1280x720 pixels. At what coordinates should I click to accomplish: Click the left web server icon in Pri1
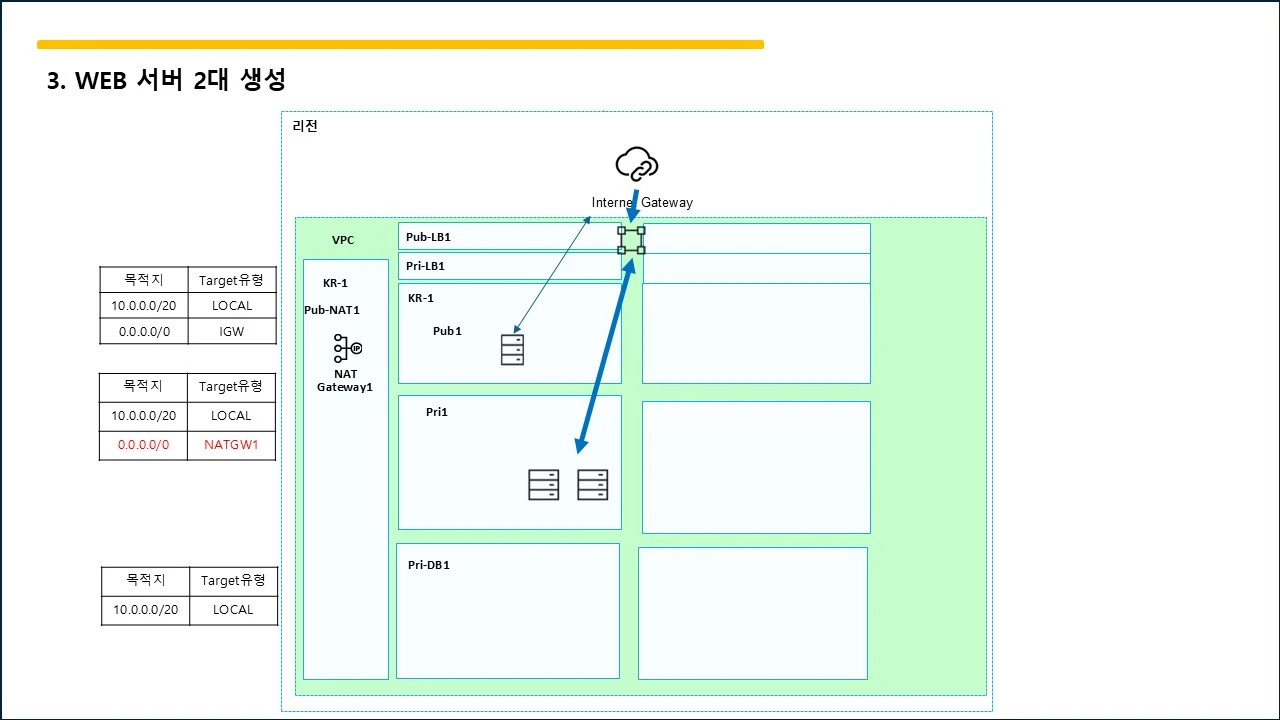[x=544, y=485]
